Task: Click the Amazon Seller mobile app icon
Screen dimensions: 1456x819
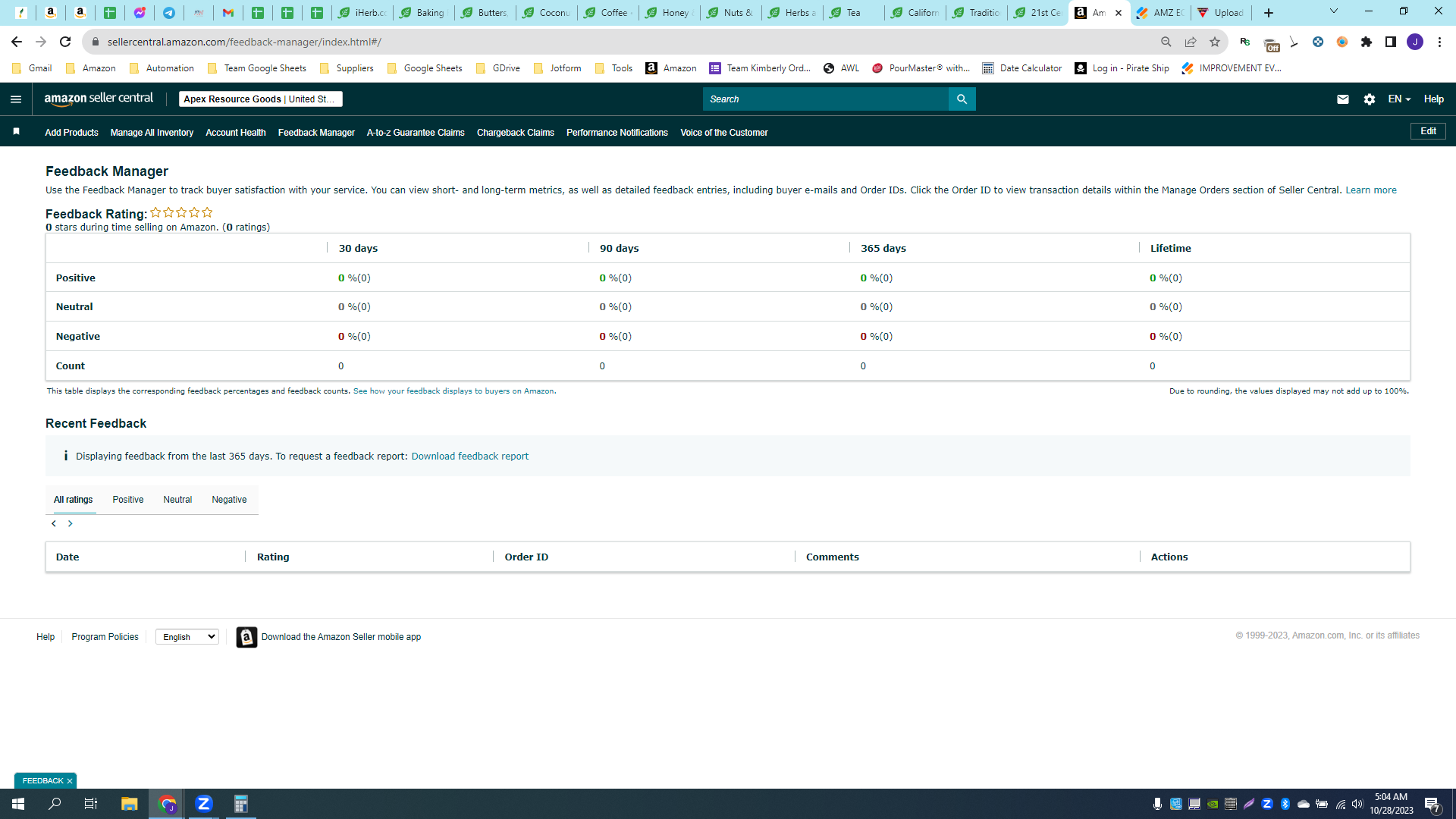Action: (246, 637)
